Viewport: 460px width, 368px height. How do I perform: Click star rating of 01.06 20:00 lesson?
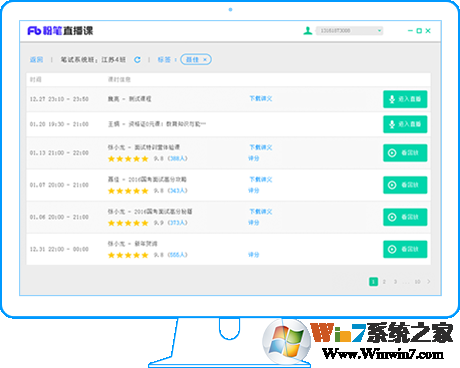(x=128, y=223)
